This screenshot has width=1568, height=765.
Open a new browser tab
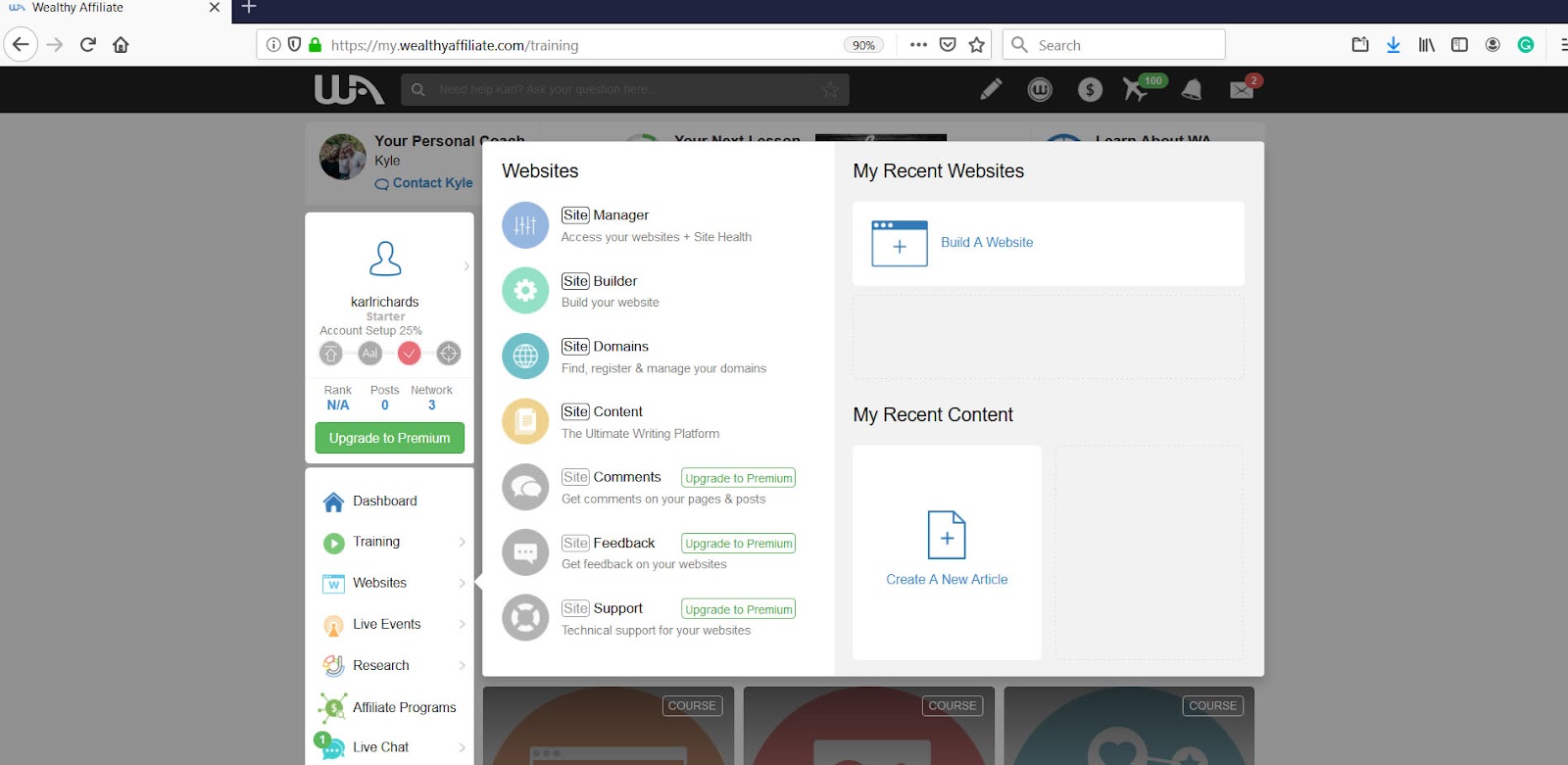pyautogui.click(x=249, y=9)
